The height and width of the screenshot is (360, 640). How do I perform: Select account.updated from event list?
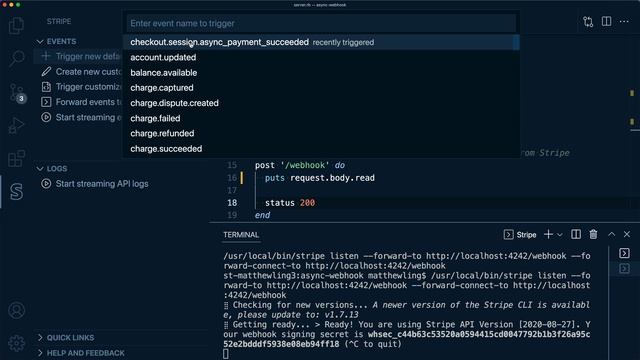tap(321, 57)
